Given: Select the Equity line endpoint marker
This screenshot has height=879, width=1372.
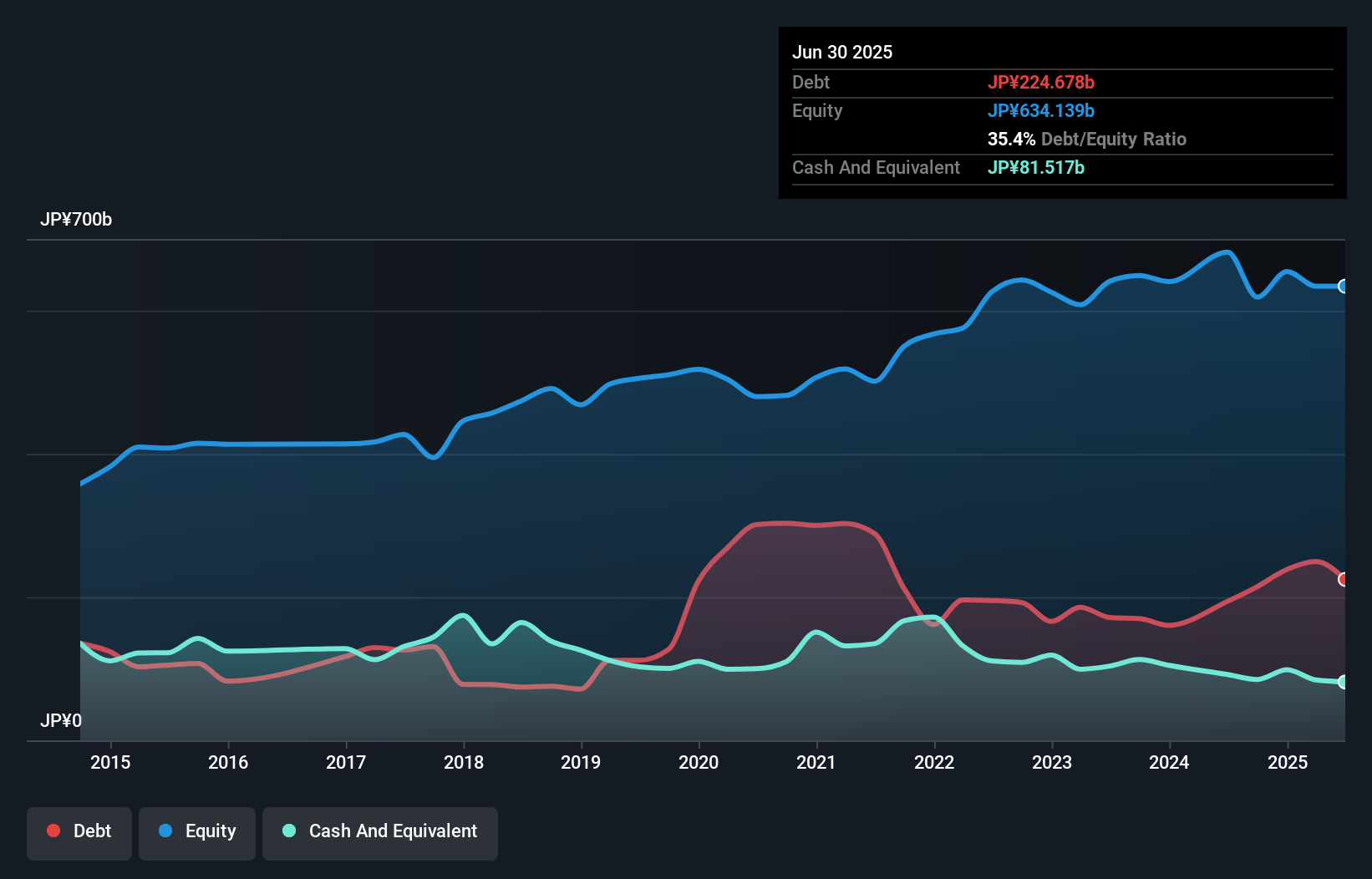Looking at the screenshot, I should [x=1344, y=287].
